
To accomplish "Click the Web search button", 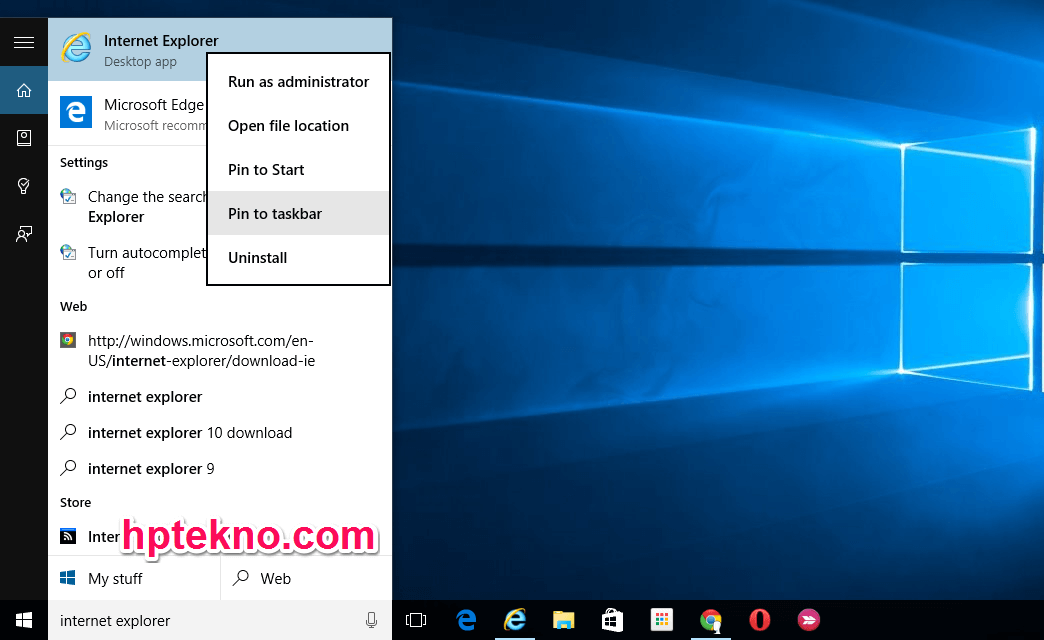I will coord(306,578).
